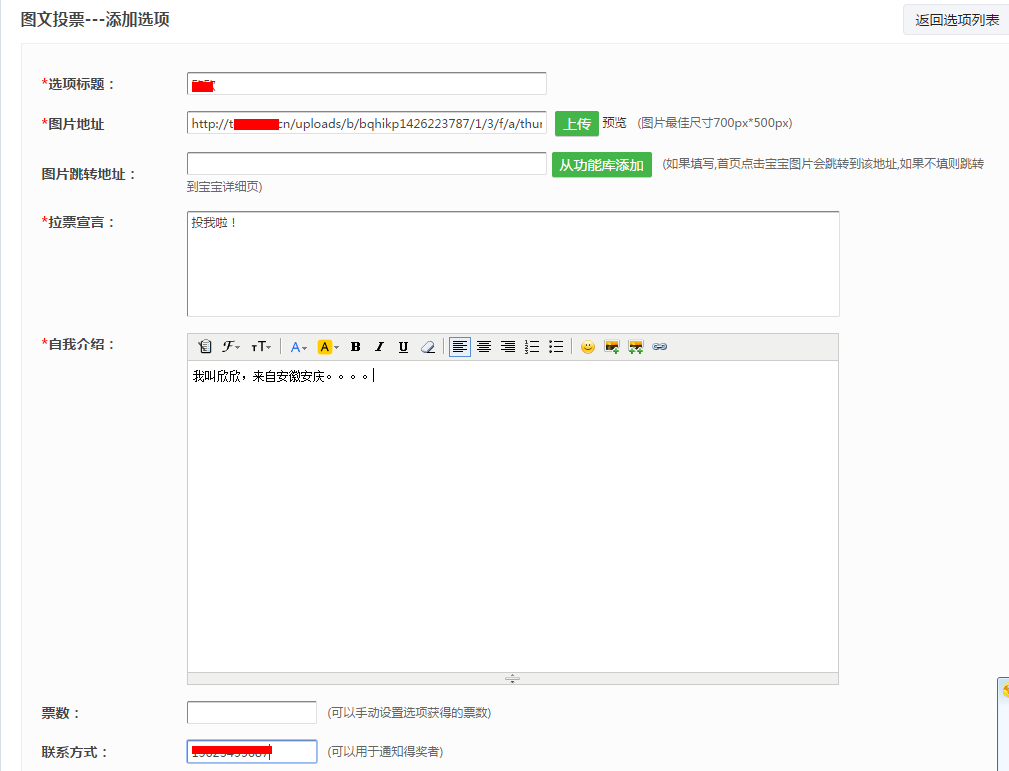Click the insert single image icon
This screenshot has height=771, width=1009.
tap(612, 347)
